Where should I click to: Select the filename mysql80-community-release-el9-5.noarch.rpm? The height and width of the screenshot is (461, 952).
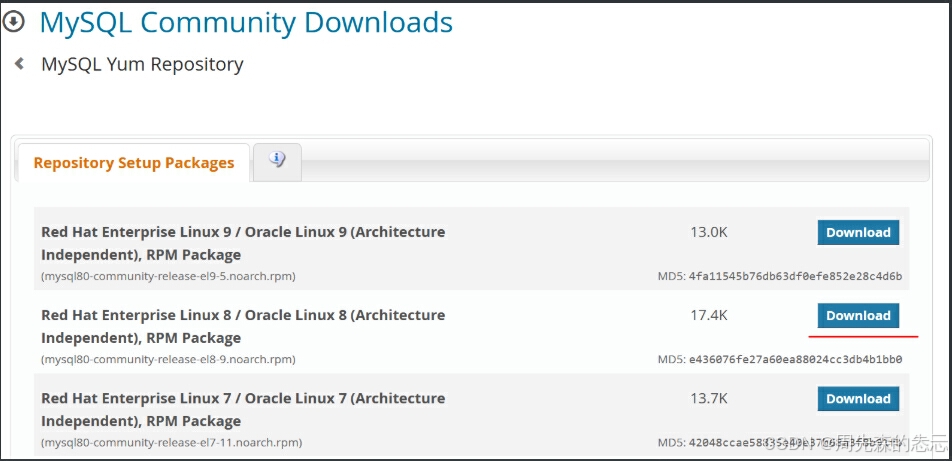[x=168, y=276]
